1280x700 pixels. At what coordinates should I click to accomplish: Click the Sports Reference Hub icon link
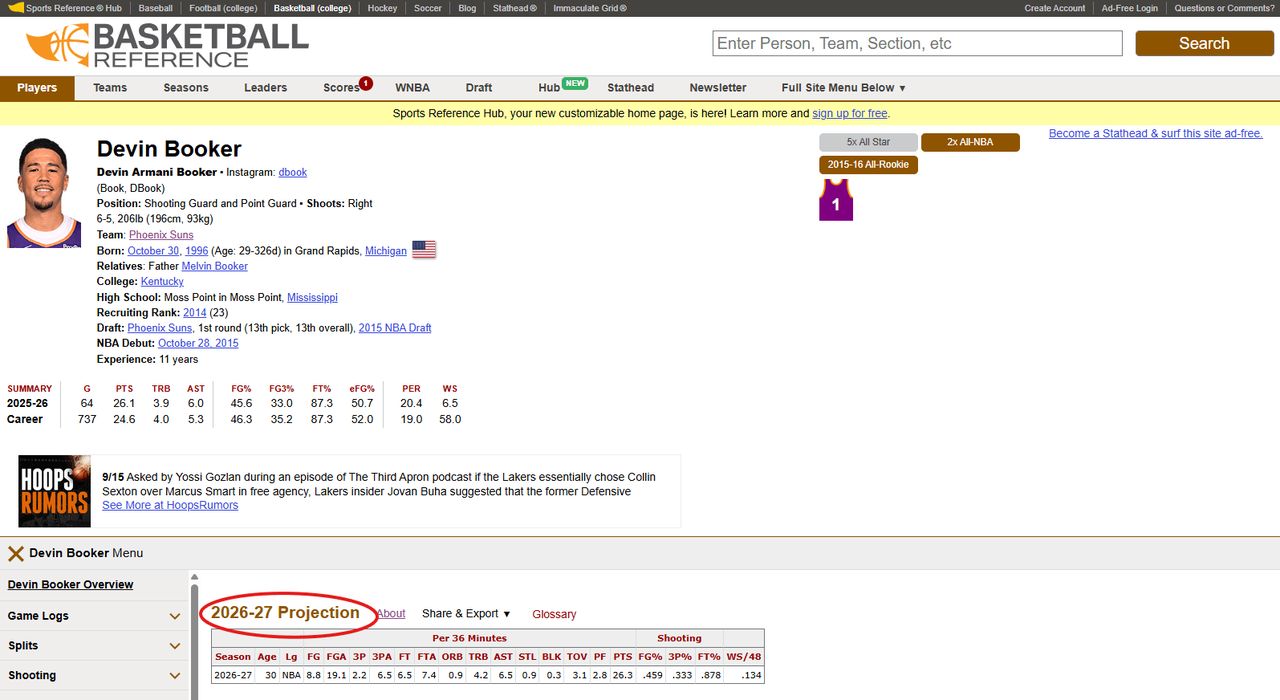click(66, 8)
